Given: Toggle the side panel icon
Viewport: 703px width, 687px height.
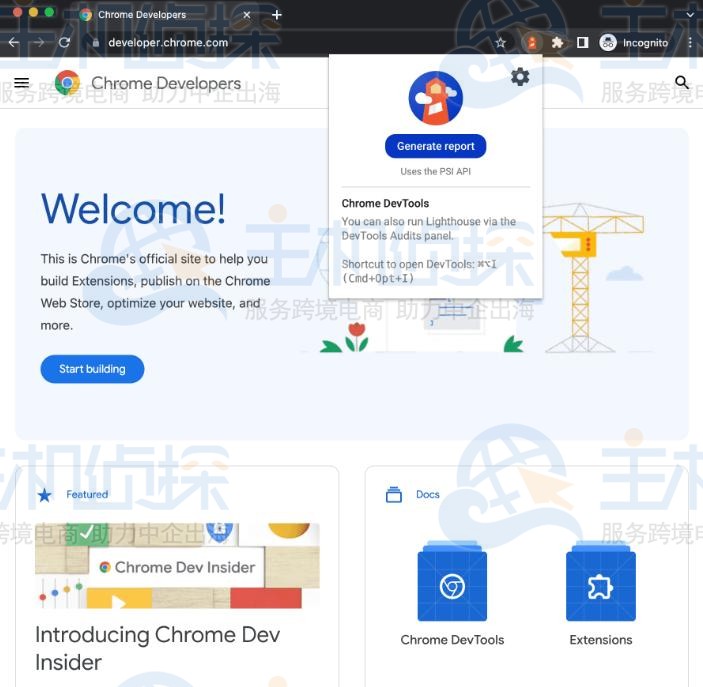Looking at the screenshot, I should coord(582,43).
